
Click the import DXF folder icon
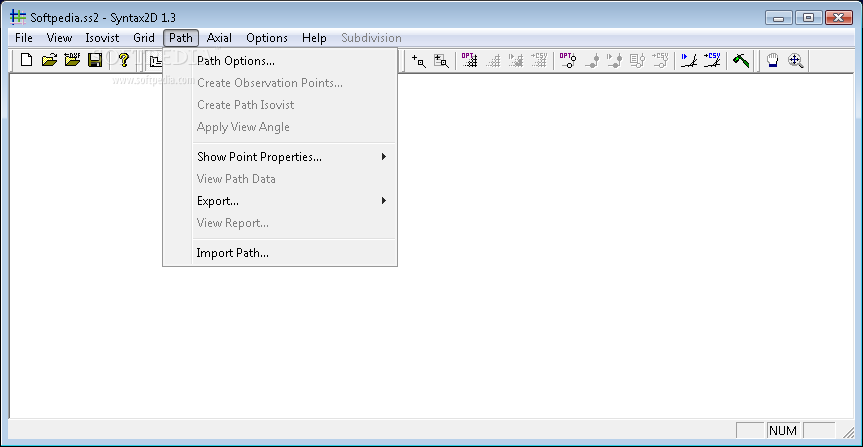(72, 60)
